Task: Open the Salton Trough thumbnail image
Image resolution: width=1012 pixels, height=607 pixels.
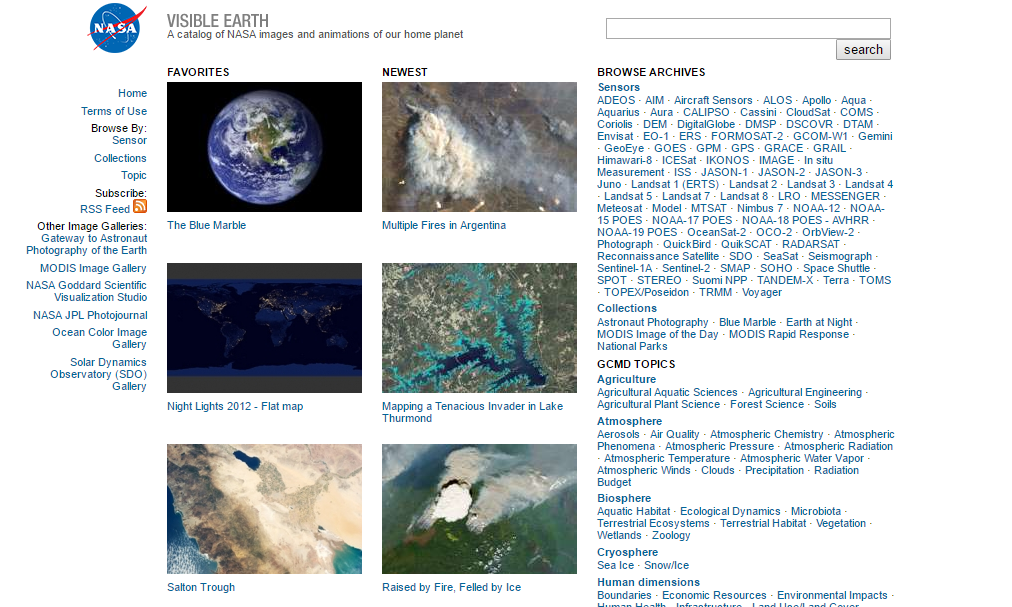Action: click(265, 508)
